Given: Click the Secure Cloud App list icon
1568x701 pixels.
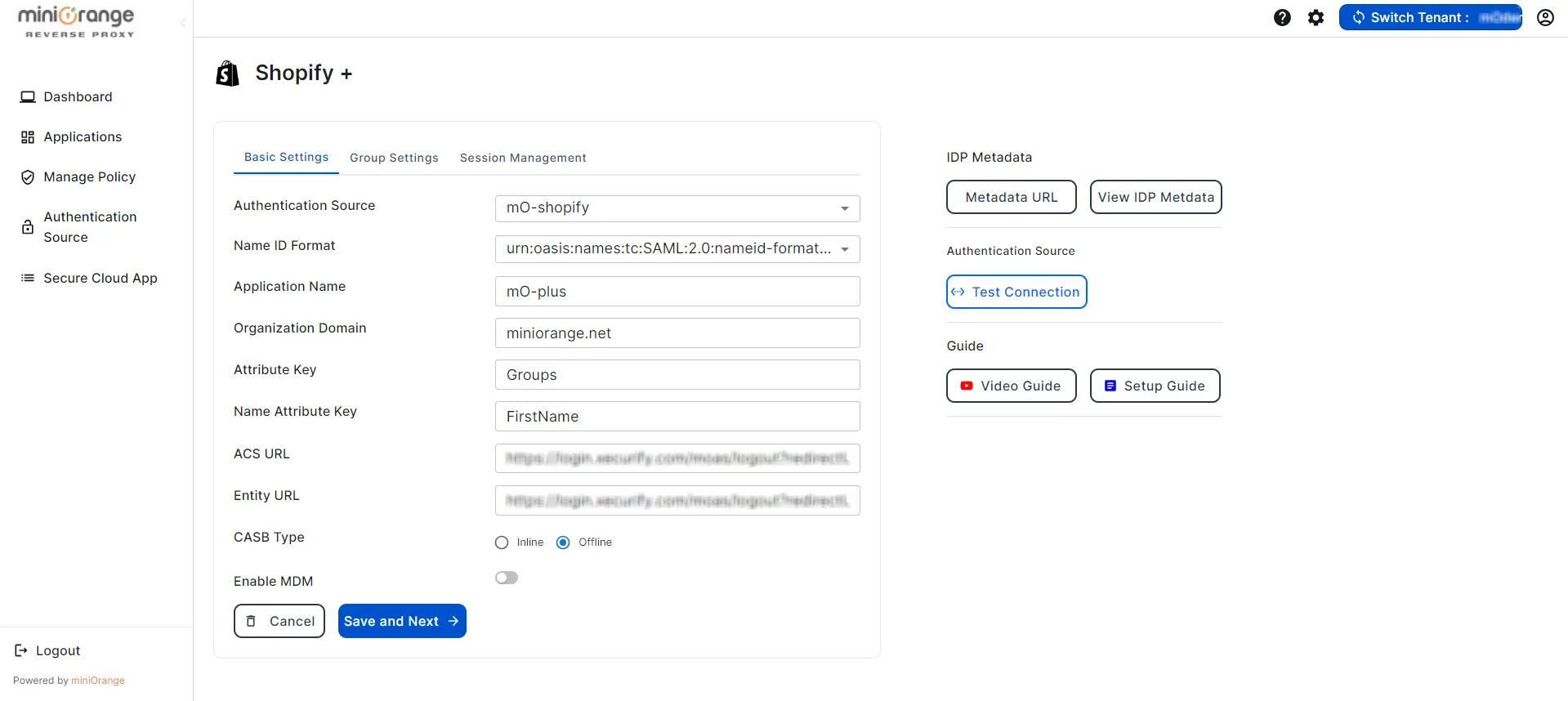Looking at the screenshot, I should tap(28, 278).
